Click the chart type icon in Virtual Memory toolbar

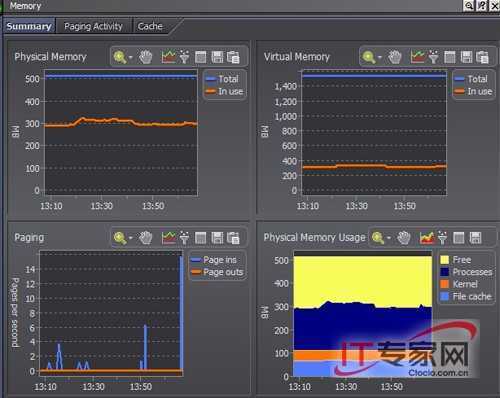(418, 57)
